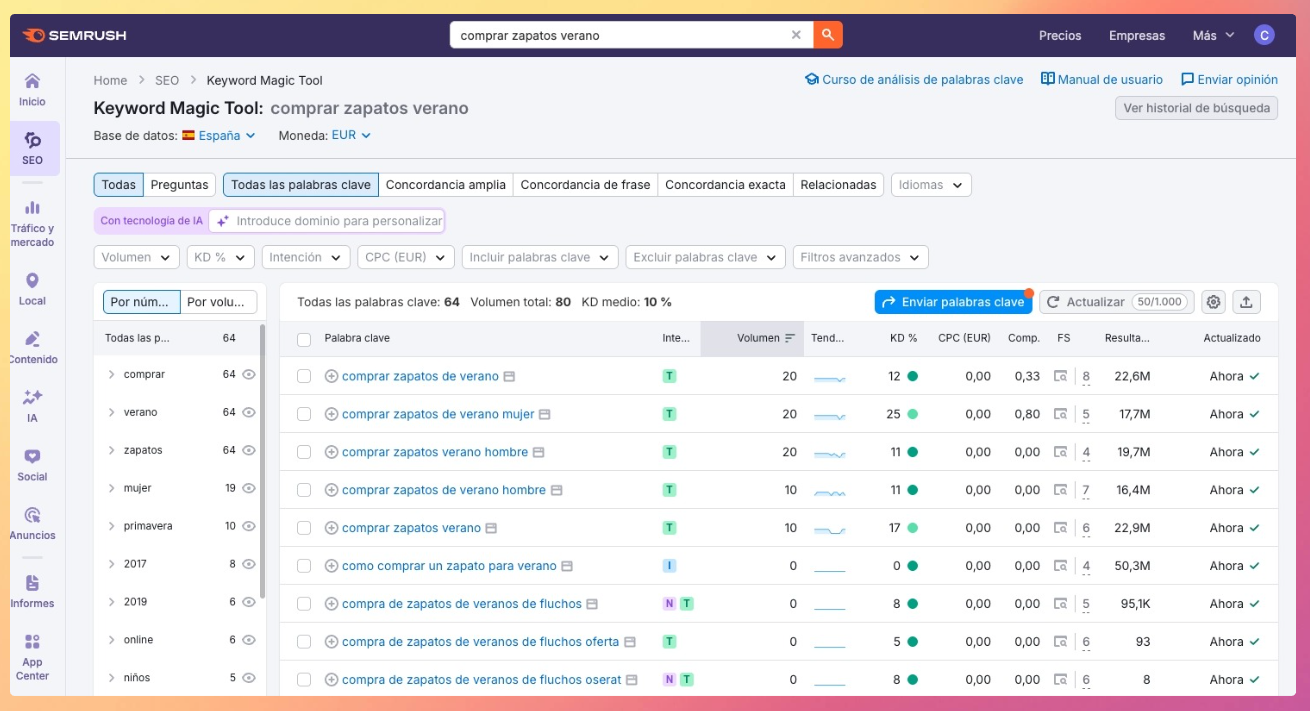Click the orange search magnifier button
Image resolution: width=1310 pixels, height=711 pixels.
click(x=827, y=35)
